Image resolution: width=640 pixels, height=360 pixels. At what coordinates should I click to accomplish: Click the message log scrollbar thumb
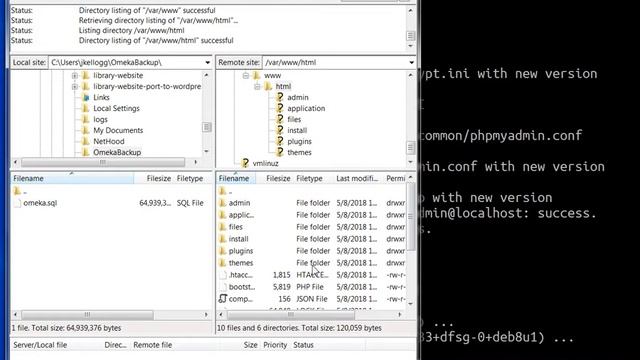(411, 36)
